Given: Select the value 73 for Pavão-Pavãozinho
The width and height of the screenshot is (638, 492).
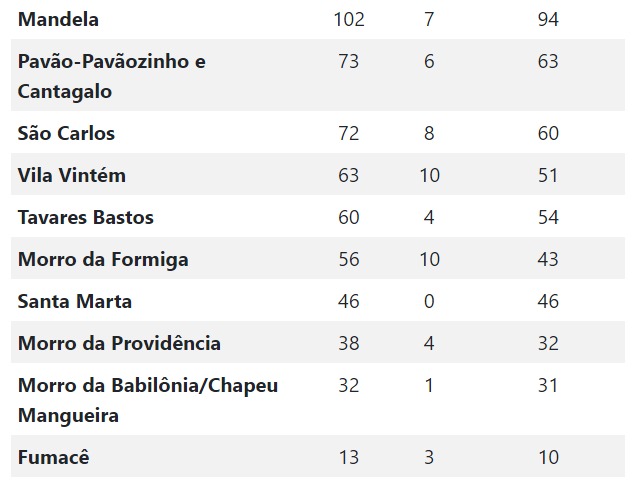Looking at the screenshot, I should pos(349,61).
